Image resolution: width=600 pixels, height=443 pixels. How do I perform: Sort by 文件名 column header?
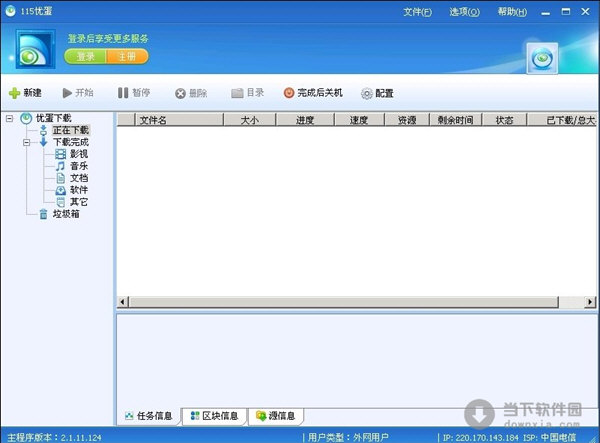coord(179,120)
